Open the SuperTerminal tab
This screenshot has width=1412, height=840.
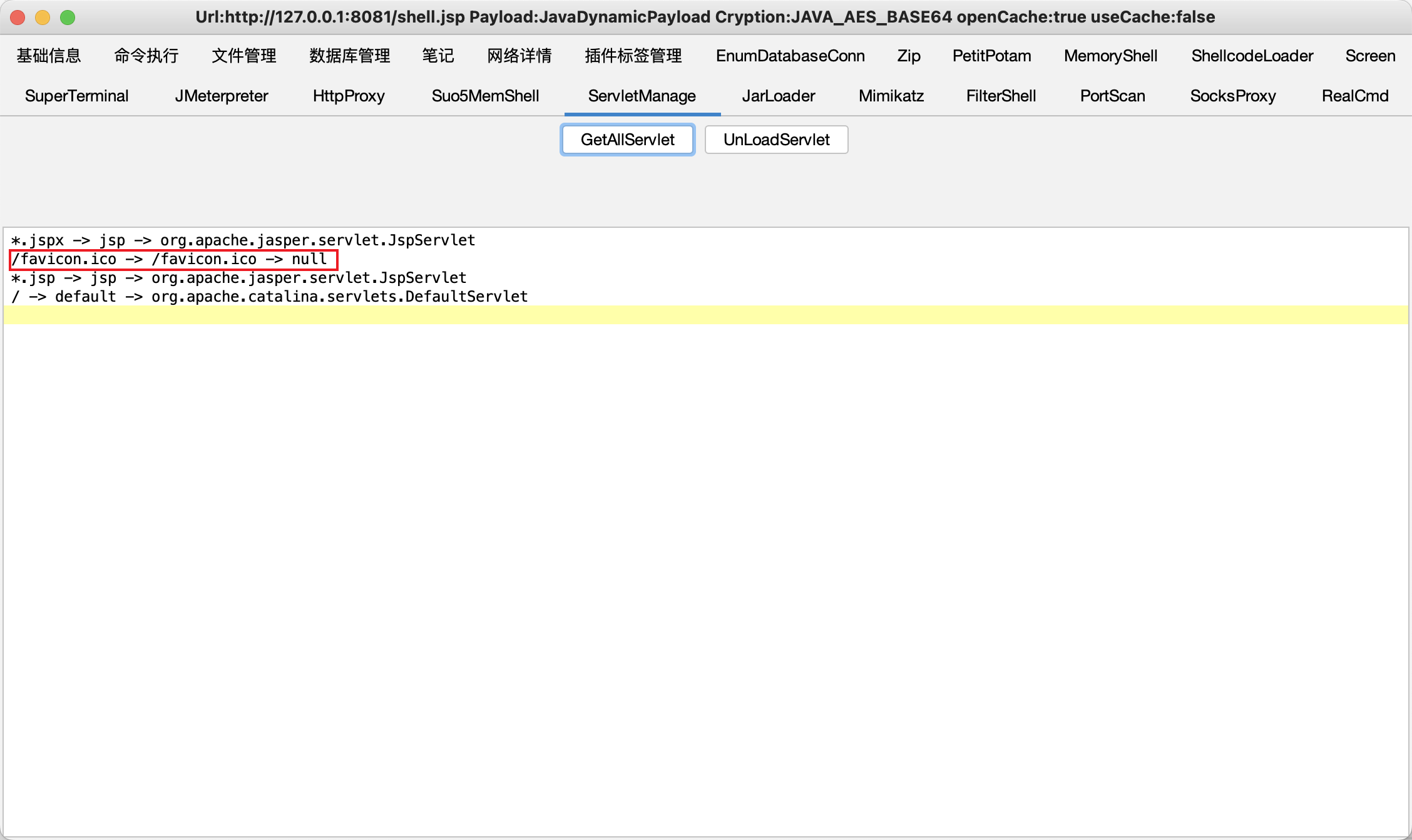coord(76,96)
